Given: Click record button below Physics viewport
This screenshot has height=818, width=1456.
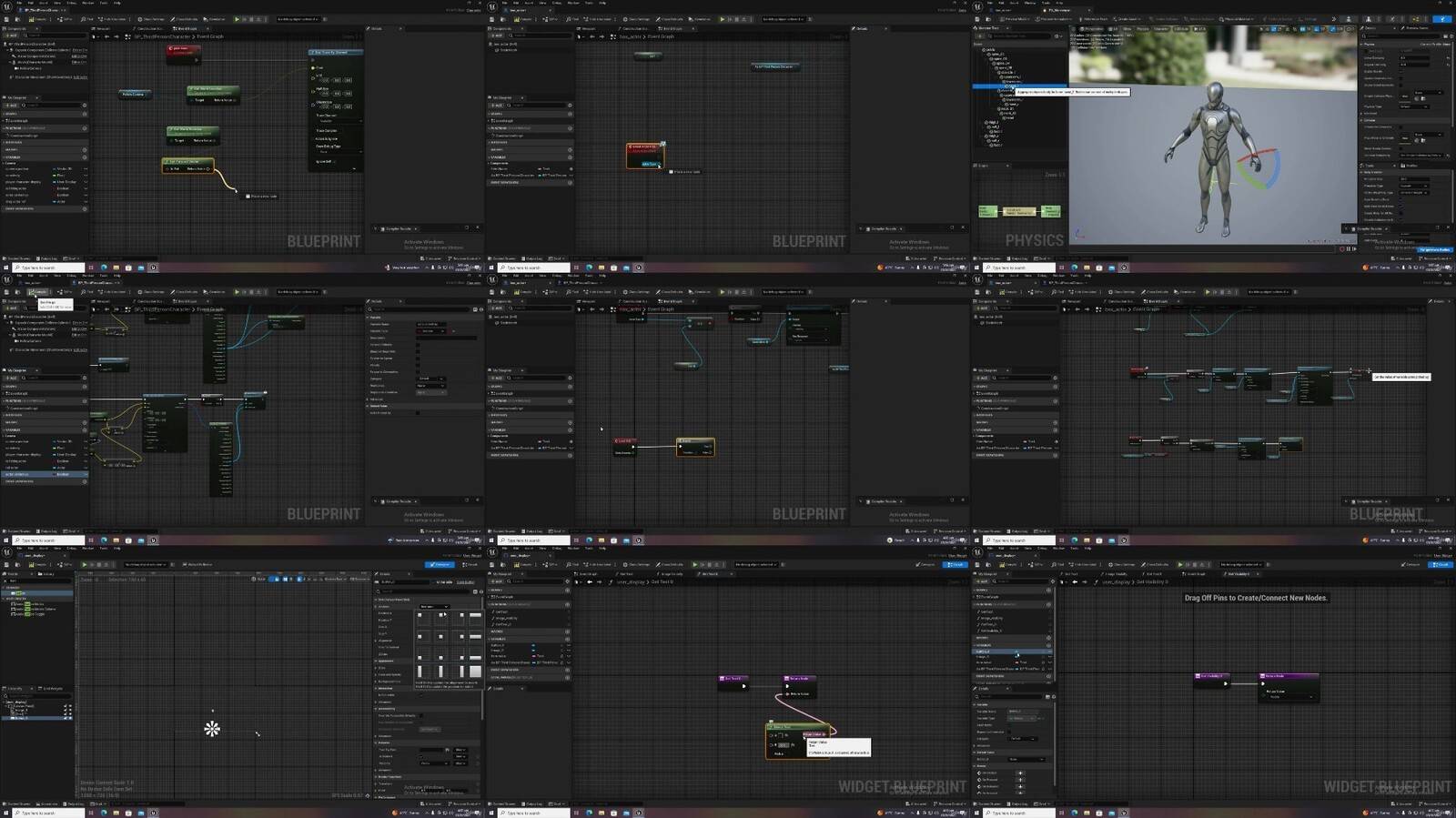Looking at the screenshot, I should (x=1341, y=249).
